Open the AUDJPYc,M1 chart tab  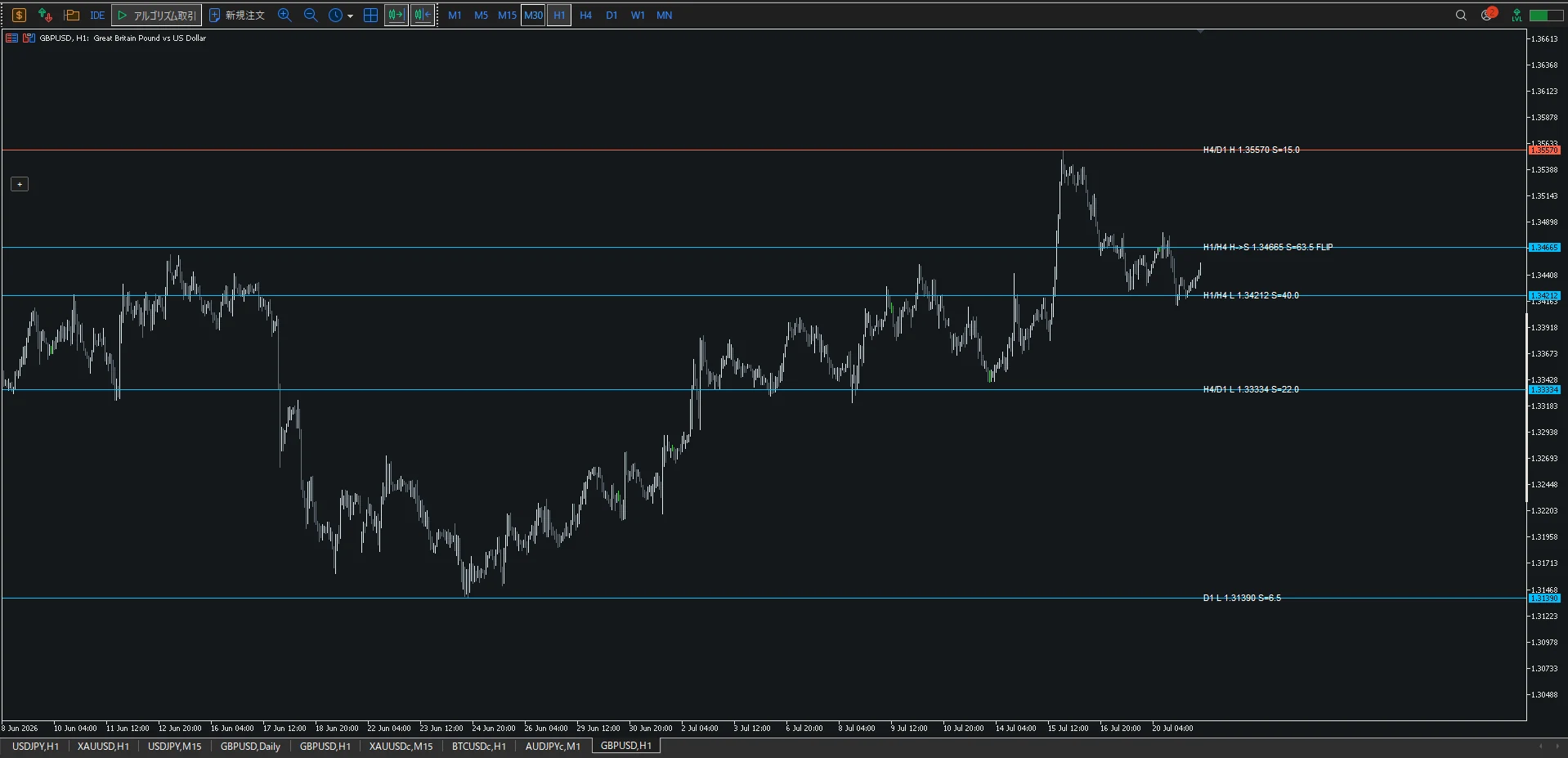pyautogui.click(x=553, y=746)
